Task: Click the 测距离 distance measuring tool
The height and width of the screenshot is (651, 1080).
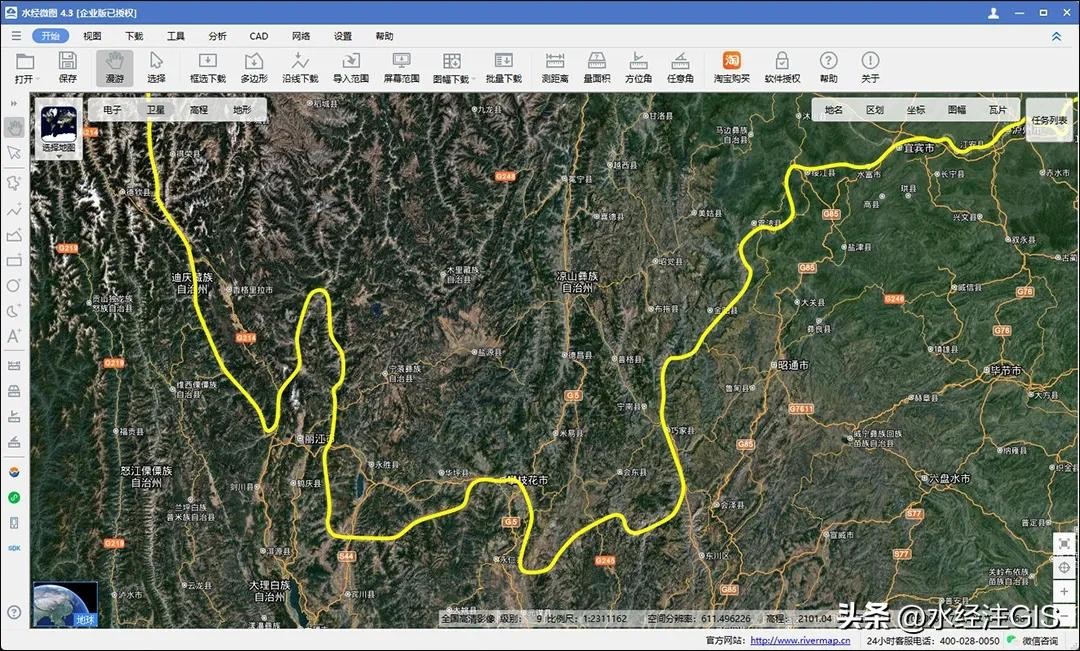Action: point(554,66)
